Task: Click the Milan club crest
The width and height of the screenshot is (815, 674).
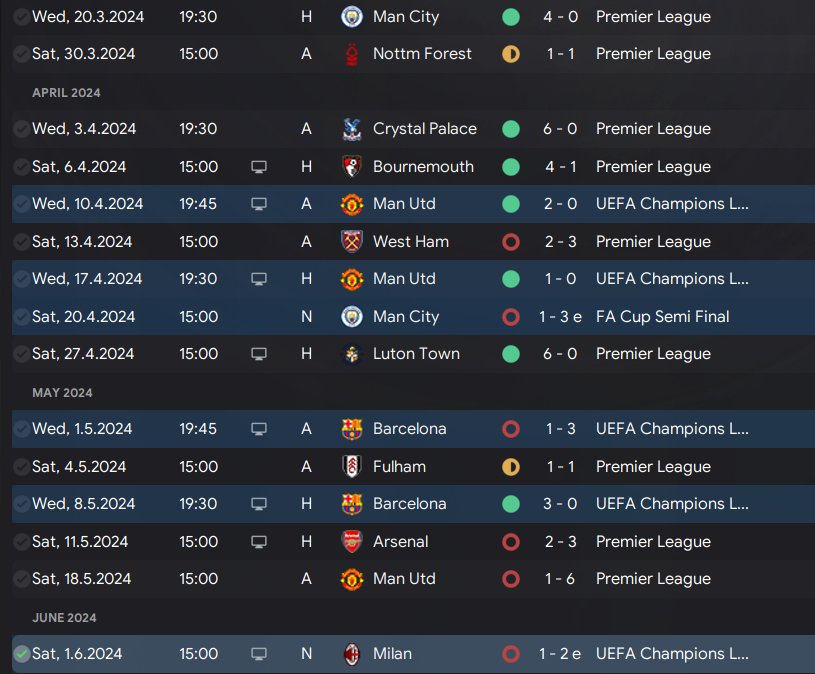Action: pyautogui.click(x=351, y=654)
